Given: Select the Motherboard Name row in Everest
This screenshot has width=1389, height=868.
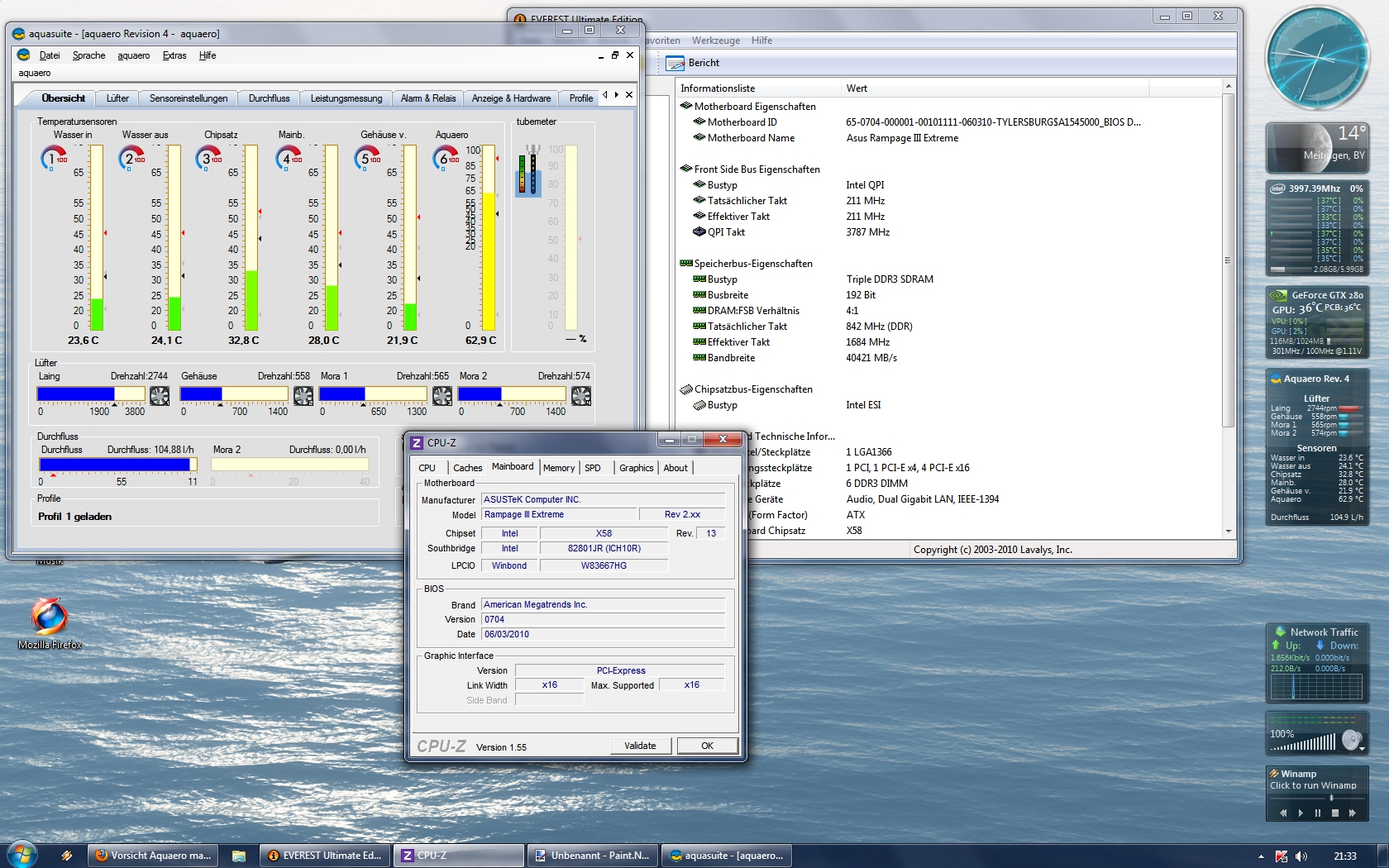Looking at the screenshot, I should point(751,138).
